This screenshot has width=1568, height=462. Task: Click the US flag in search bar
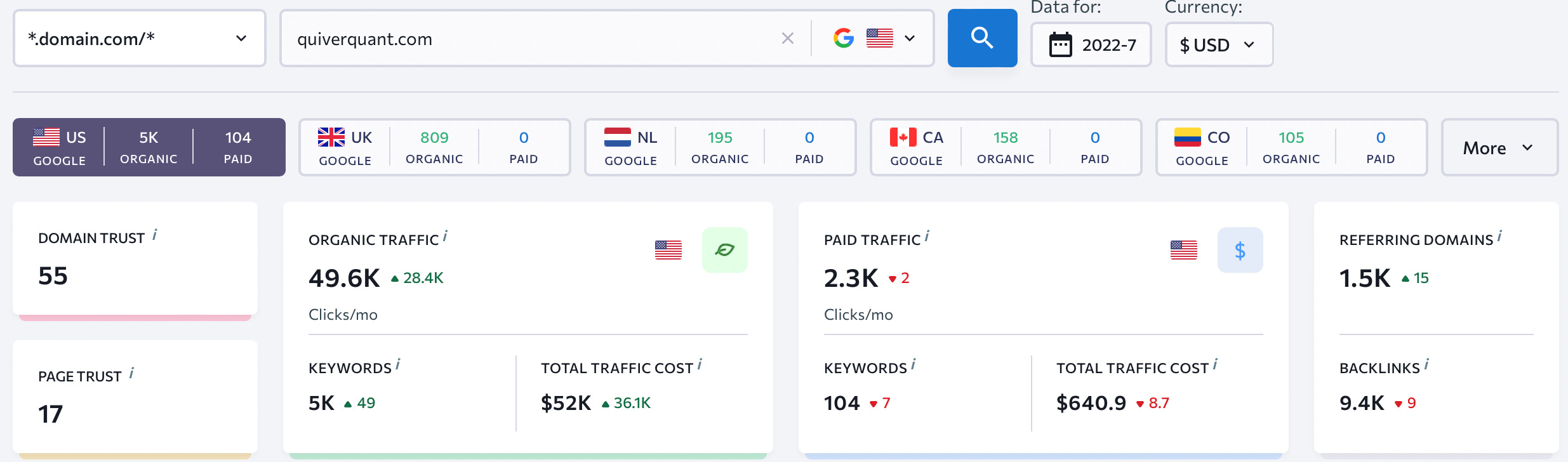(x=880, y=38)
